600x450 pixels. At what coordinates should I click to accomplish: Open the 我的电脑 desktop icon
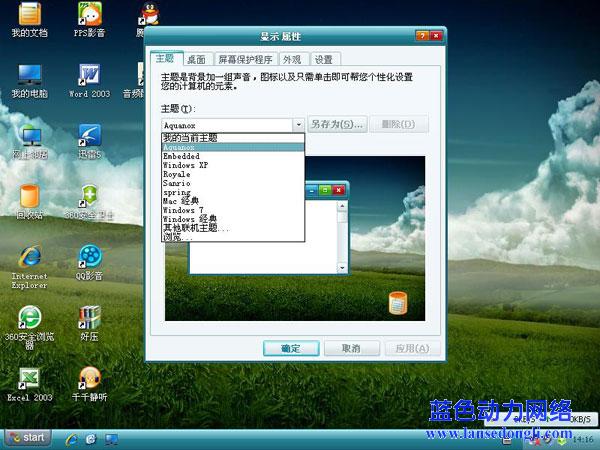pos(29,81)
